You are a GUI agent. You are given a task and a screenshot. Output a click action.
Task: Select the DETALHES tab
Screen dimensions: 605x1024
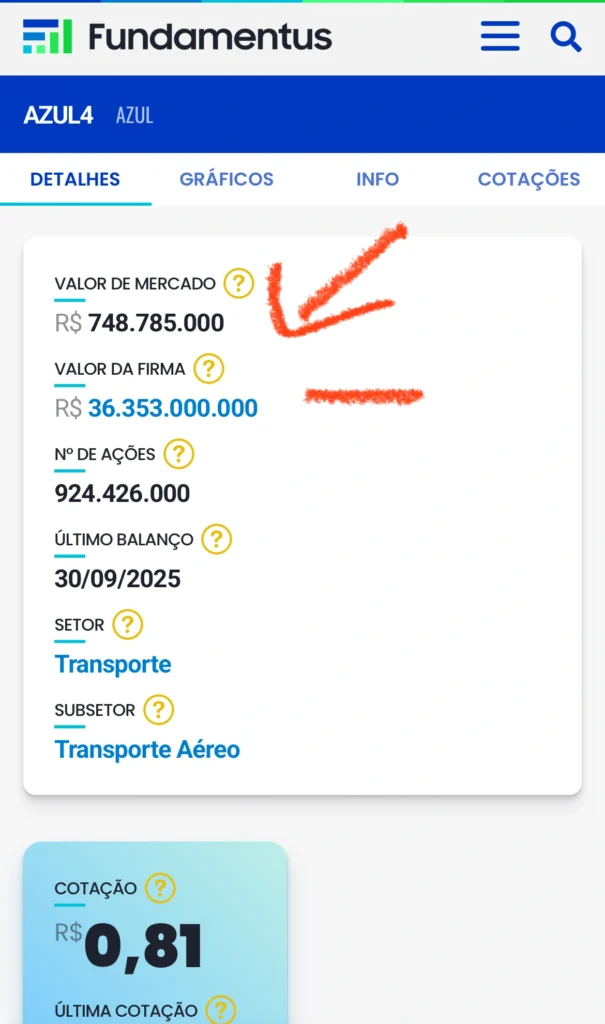click(75, 179)
